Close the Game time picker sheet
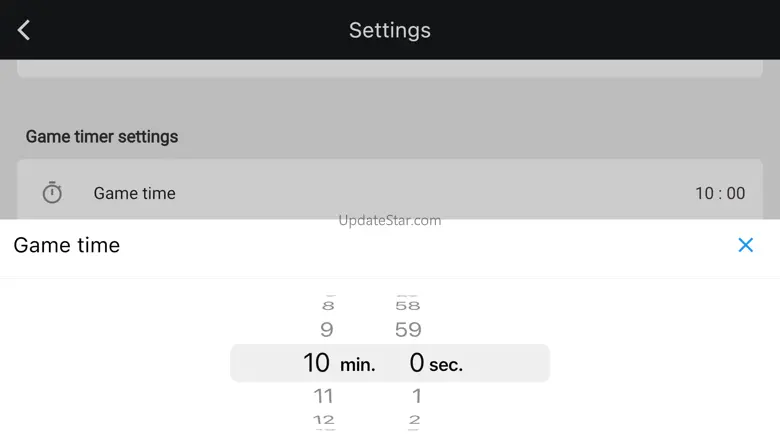 (745, 245)
